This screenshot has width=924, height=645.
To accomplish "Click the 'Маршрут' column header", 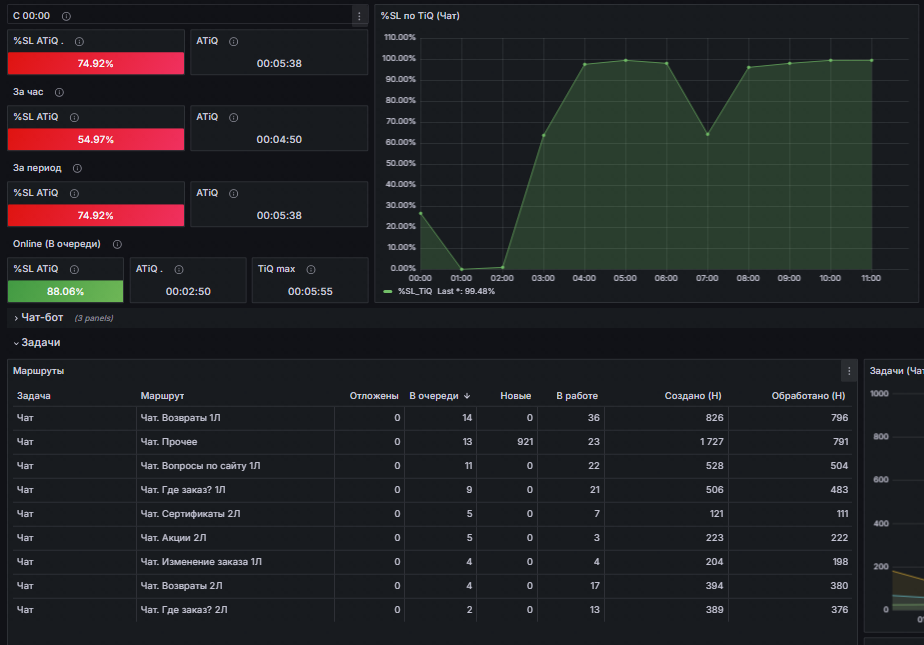I will (x=162, y=396).
